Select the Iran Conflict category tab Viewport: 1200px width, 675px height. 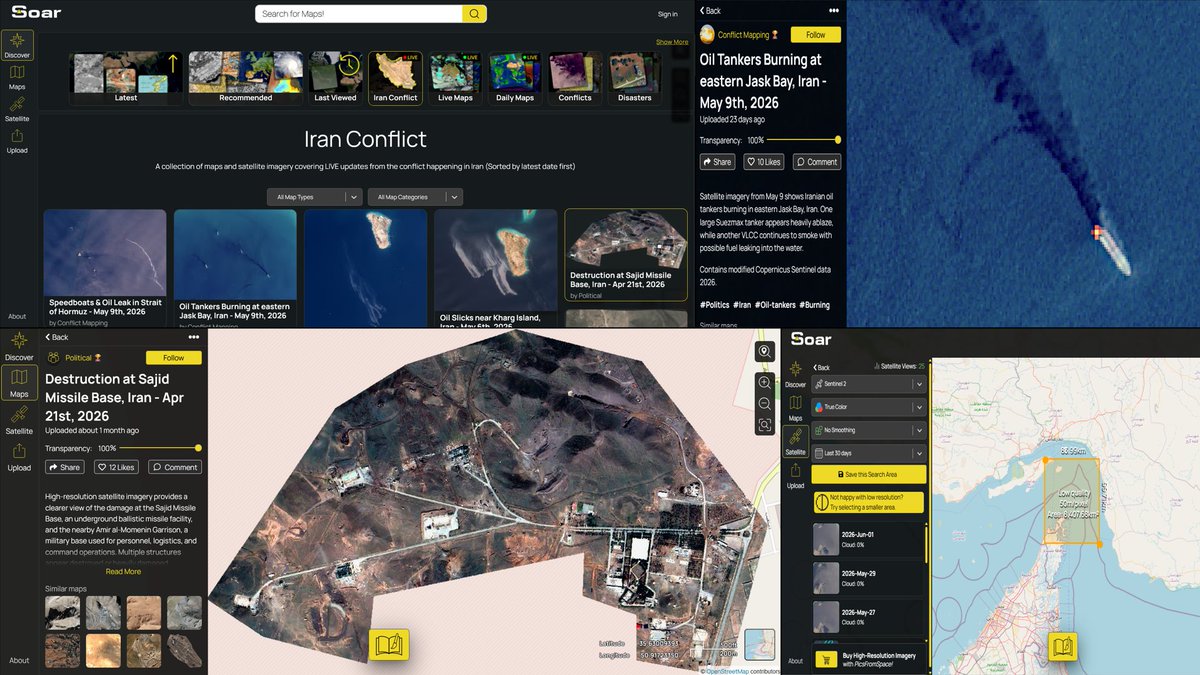coord(395,78)
